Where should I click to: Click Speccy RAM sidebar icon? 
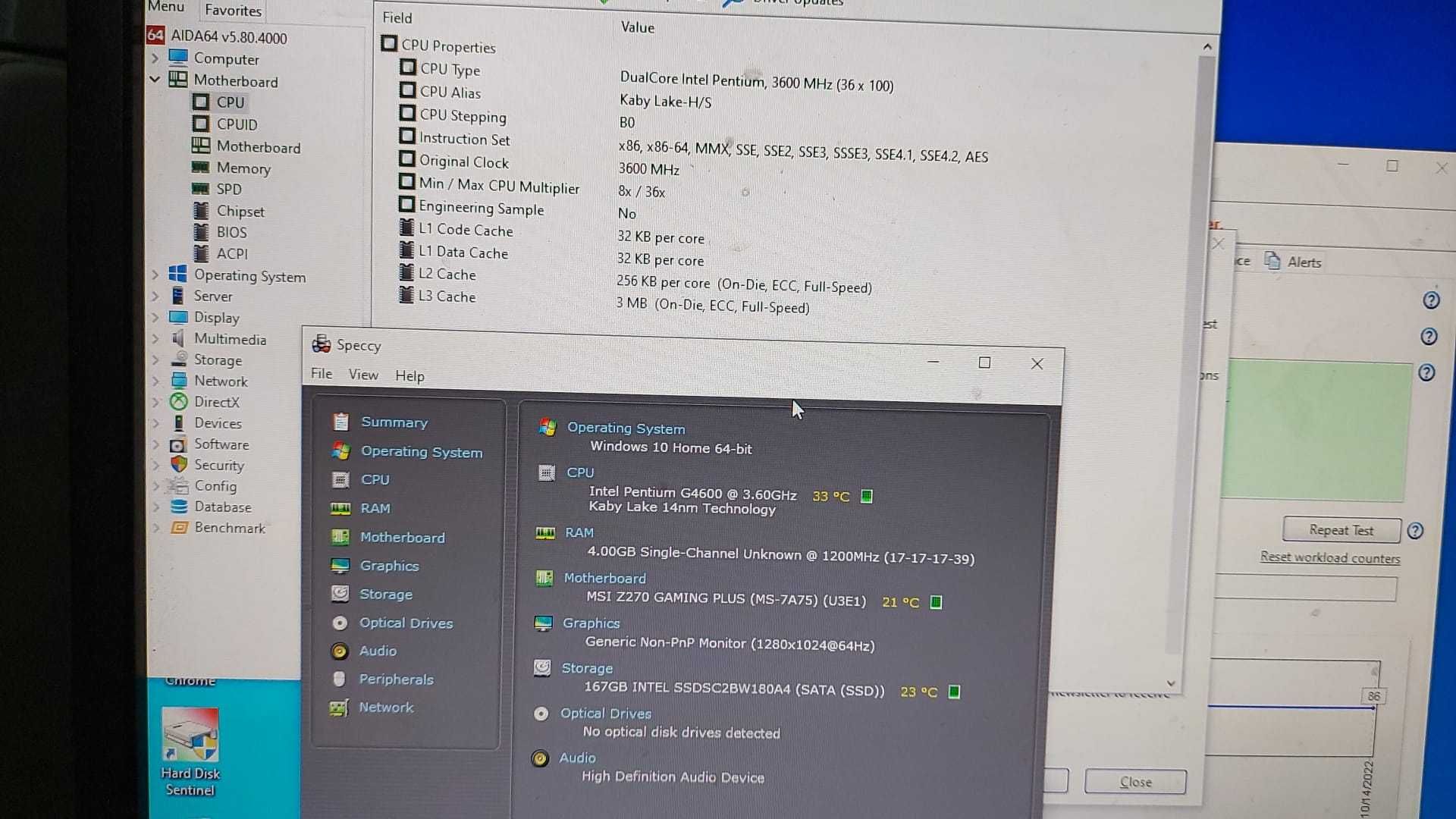(340, 508)
